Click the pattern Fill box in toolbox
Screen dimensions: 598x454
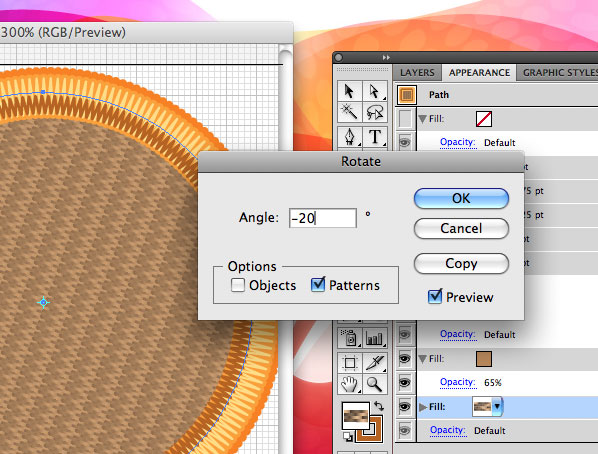tap(355, 415)
